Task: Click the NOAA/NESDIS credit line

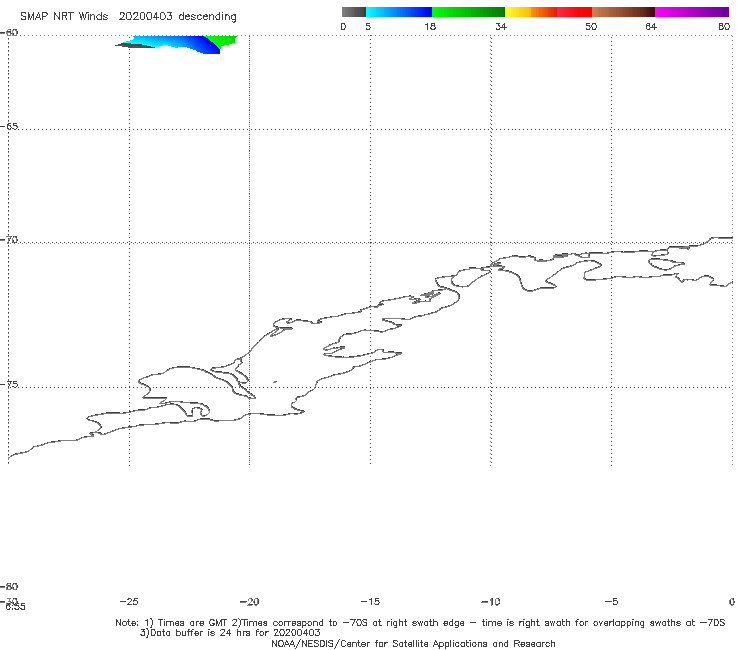Action: (x=413, y=643)
